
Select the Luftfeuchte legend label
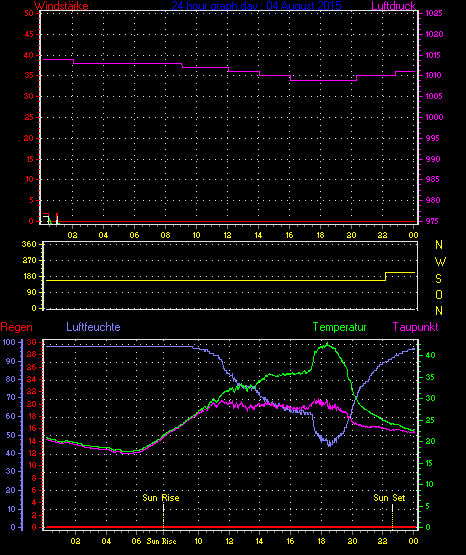93,327
